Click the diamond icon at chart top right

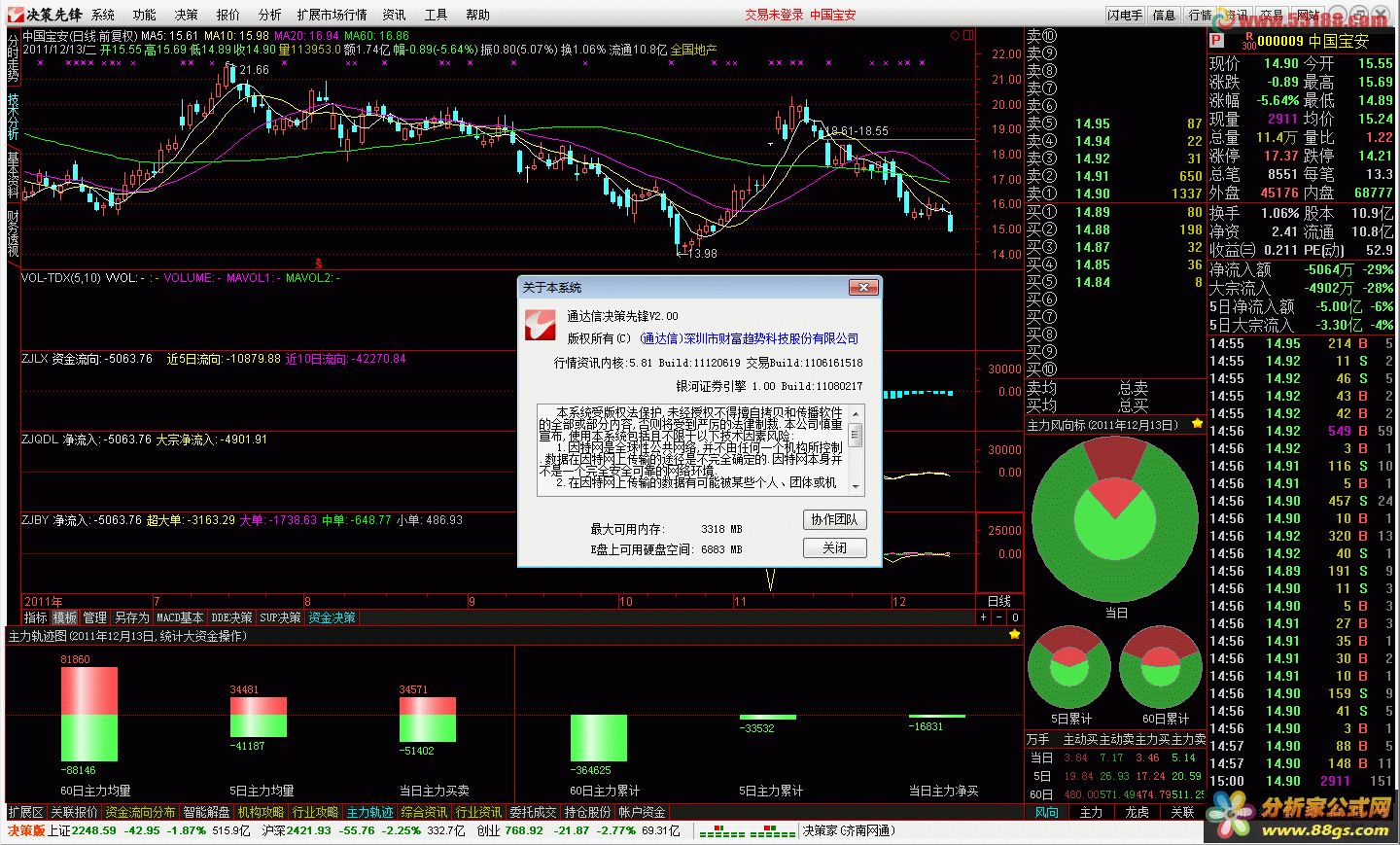(955, 36)
